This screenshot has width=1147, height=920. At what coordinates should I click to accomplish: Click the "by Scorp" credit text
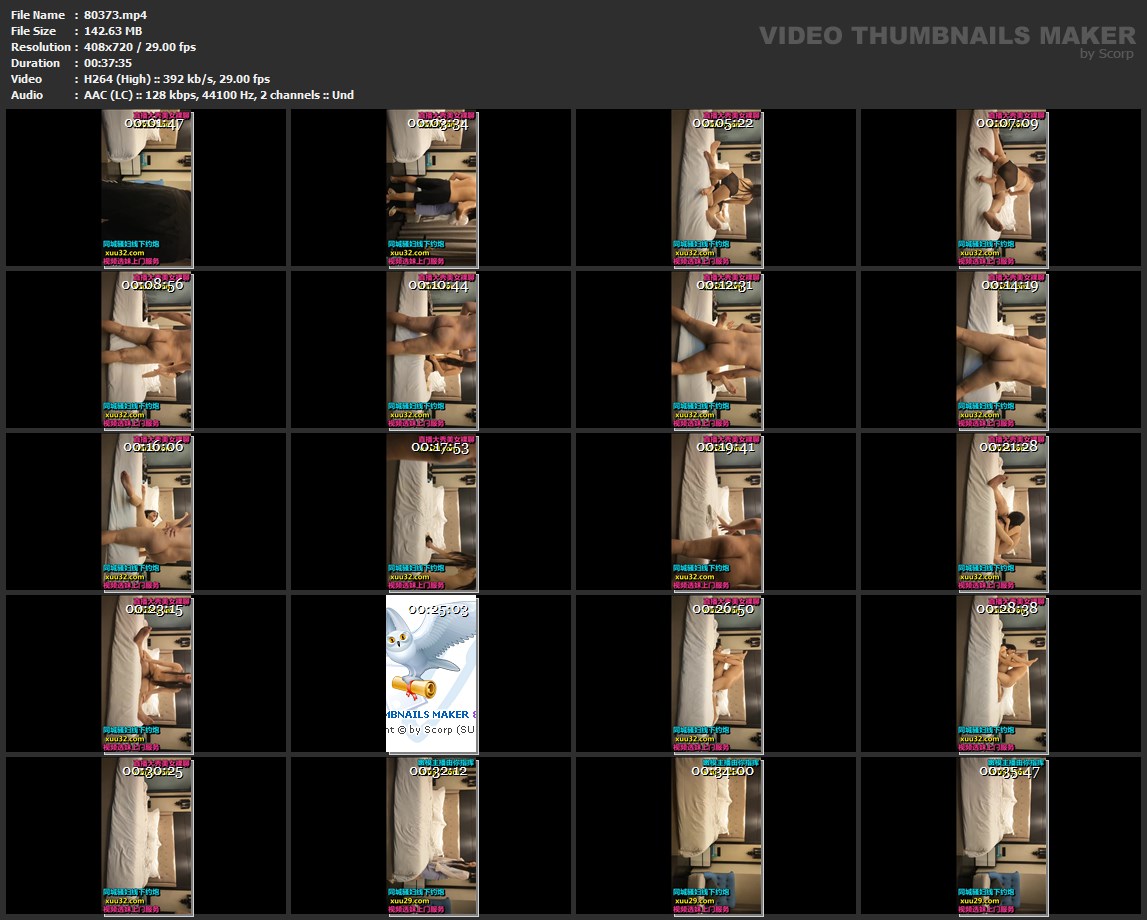click(x=1107, y=54)
